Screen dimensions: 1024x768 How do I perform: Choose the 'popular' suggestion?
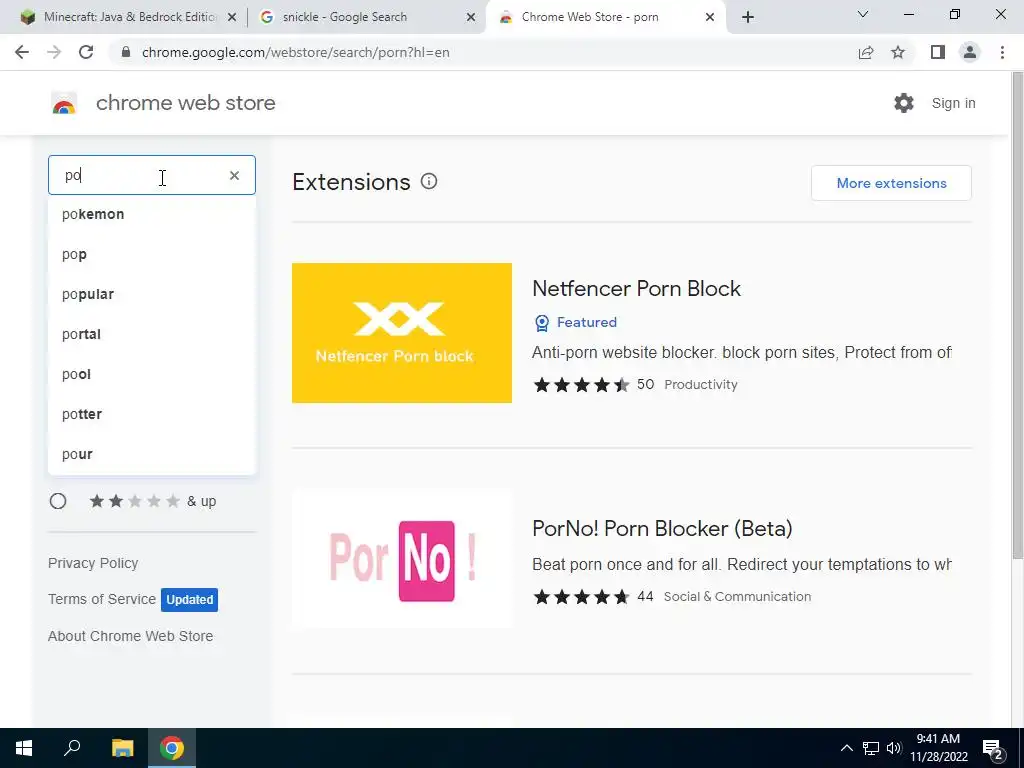[152, 294]
